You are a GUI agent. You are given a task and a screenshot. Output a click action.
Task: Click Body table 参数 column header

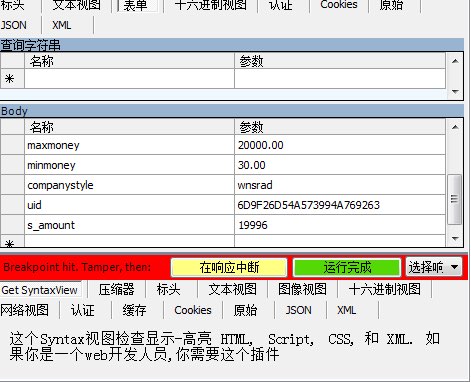[340, 127]
